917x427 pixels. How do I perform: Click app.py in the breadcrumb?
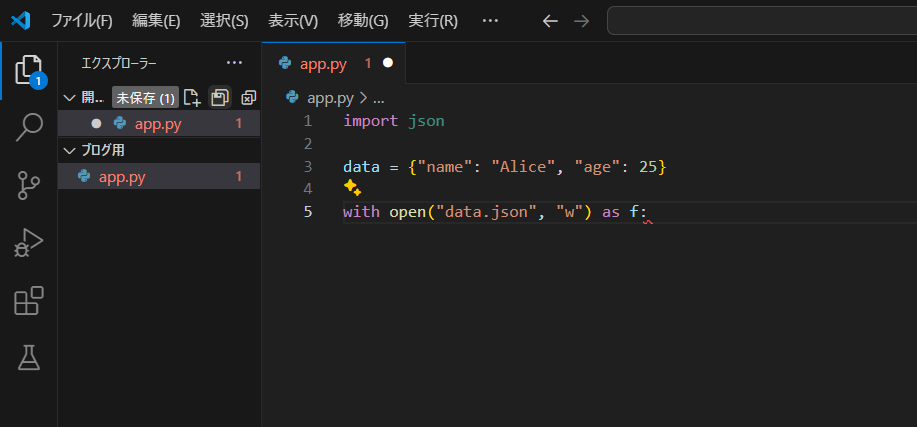[331, 98]
